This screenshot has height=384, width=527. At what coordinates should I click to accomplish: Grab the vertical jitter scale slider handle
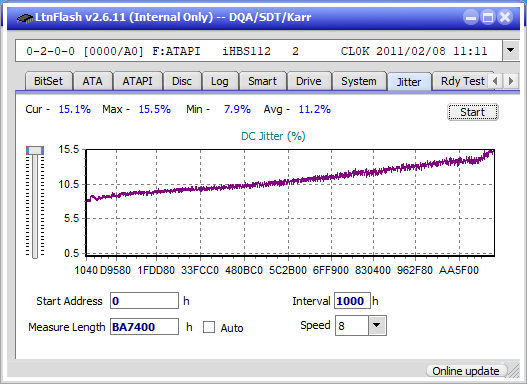[35, 150]
